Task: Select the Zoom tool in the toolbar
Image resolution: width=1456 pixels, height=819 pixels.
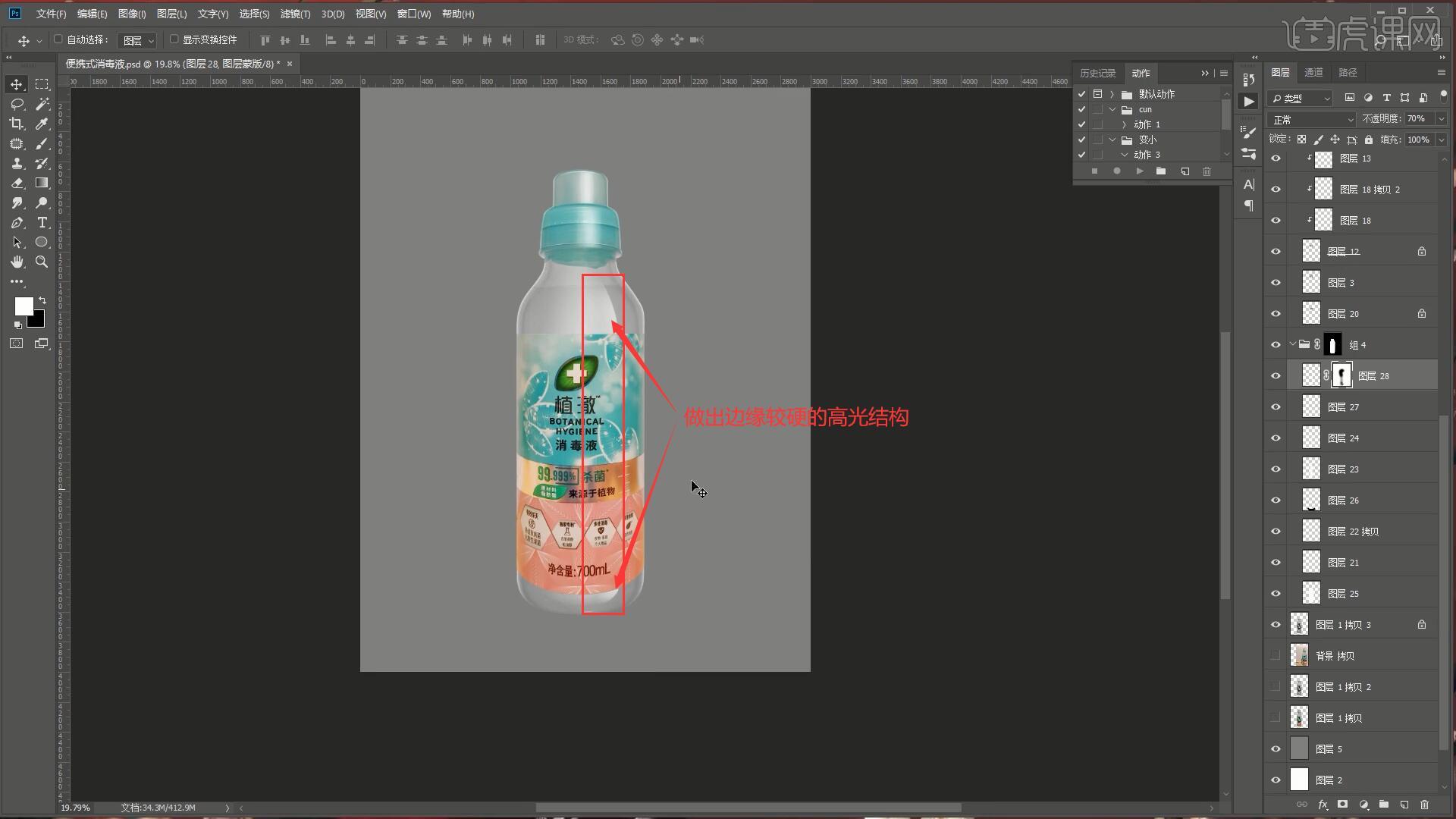Action: pyautogui.click(x=42, y=262)
